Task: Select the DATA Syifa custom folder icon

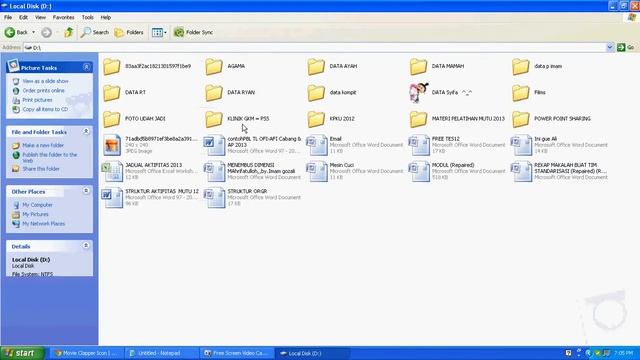Action: click(x=418, y=93)
